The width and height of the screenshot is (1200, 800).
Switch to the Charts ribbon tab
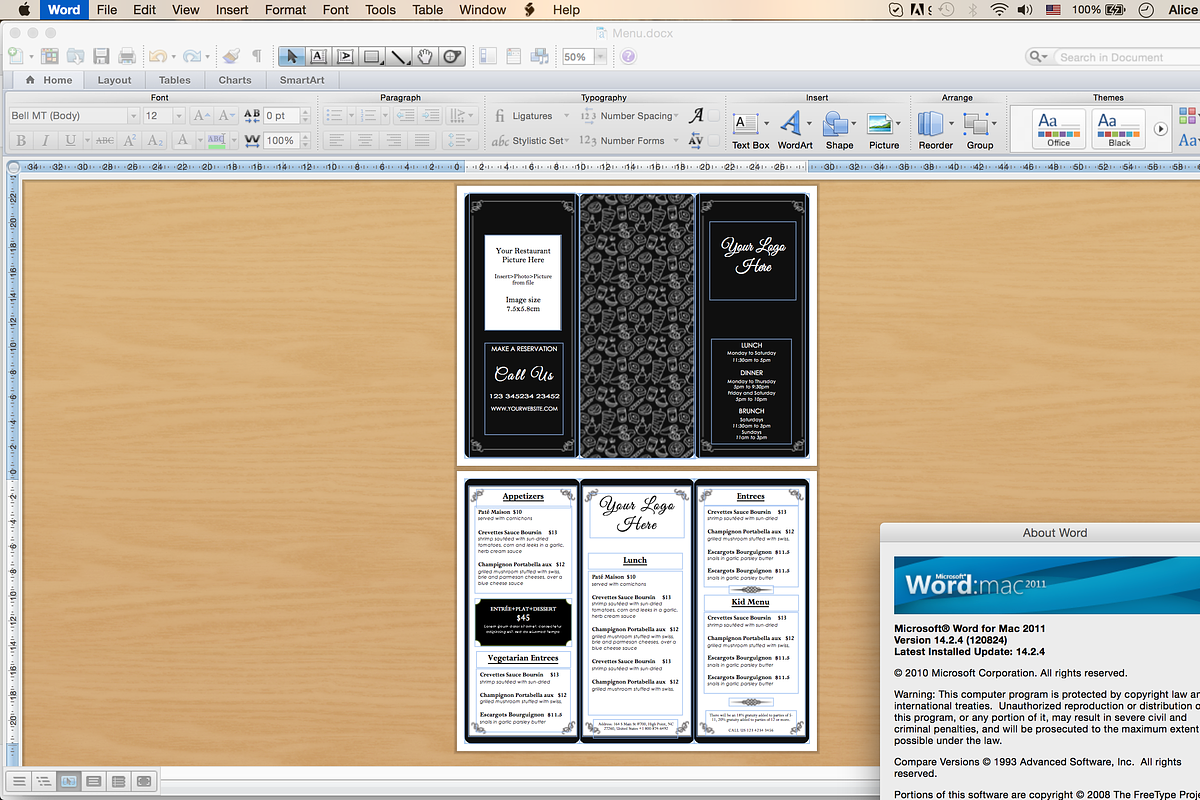point(235,80)
